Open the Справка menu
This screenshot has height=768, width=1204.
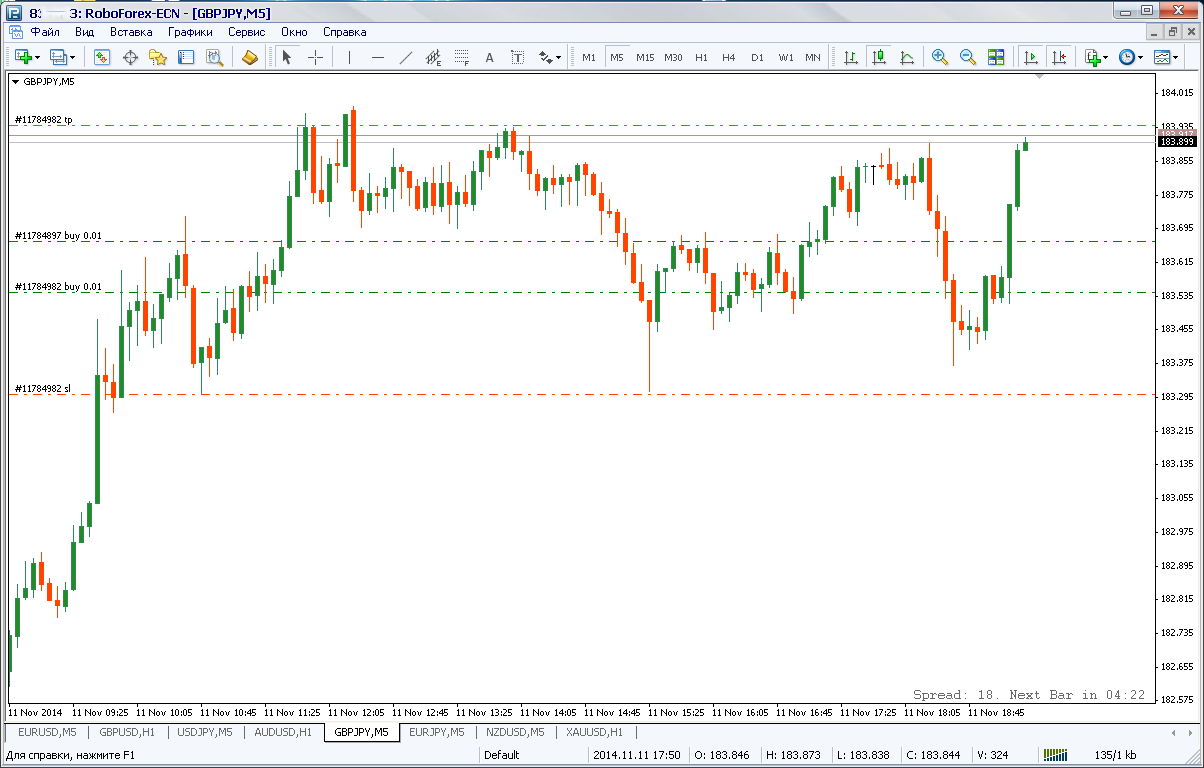345,32
